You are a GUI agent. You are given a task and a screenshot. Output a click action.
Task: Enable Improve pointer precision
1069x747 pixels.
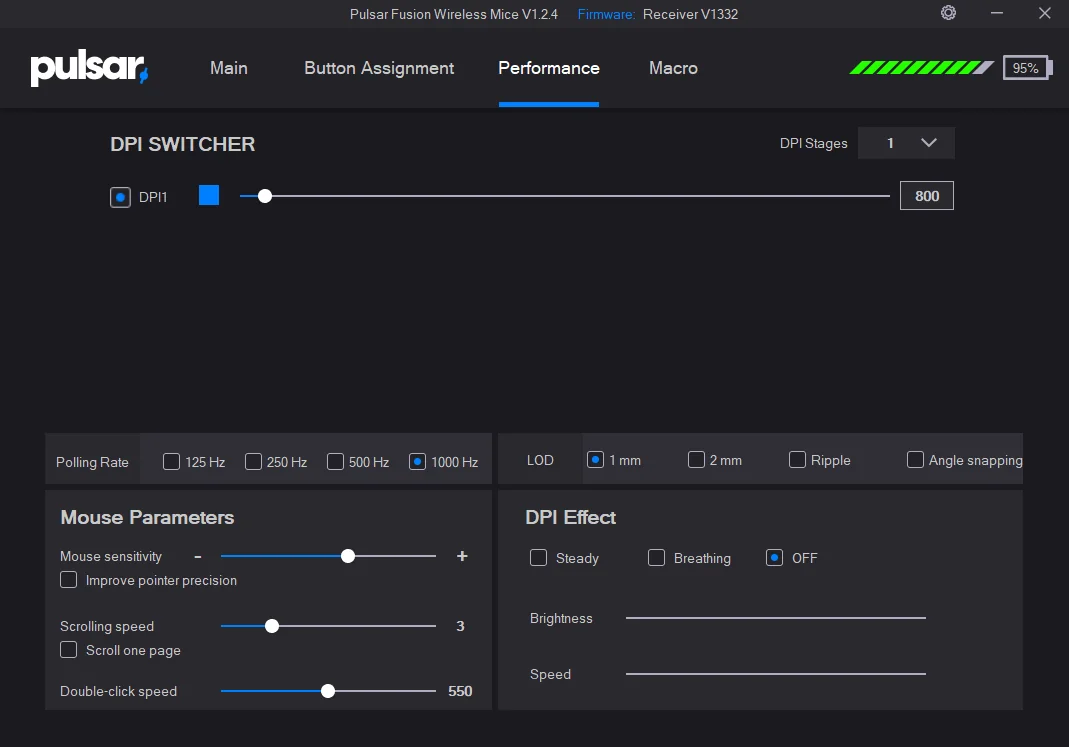point(68,579)
